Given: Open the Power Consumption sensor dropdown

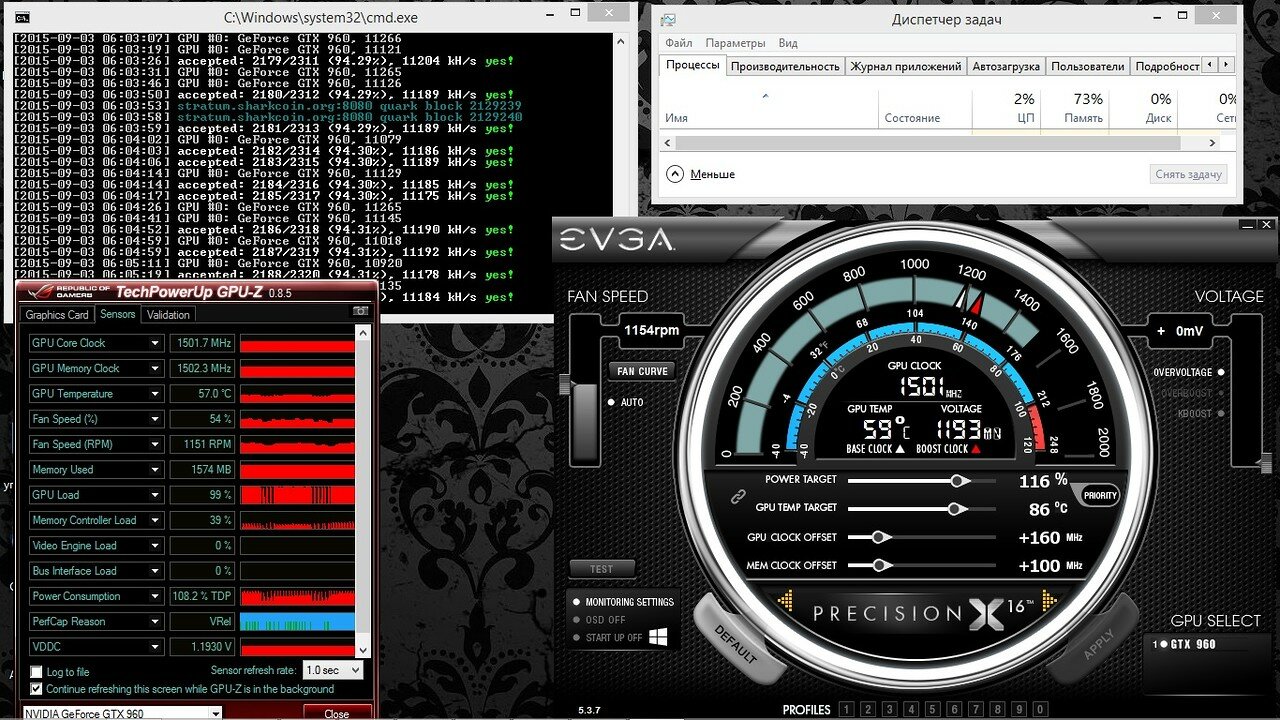Looking at the screenshot, I should point(155,596).
